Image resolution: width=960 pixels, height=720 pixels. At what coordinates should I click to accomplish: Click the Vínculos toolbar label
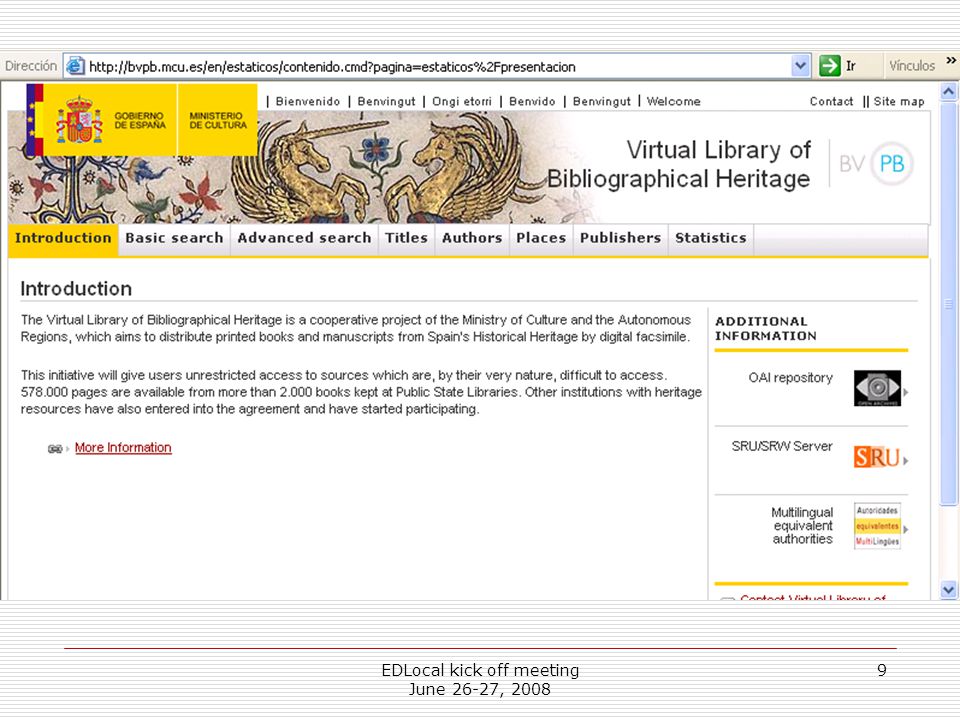[x=912, y=66]
